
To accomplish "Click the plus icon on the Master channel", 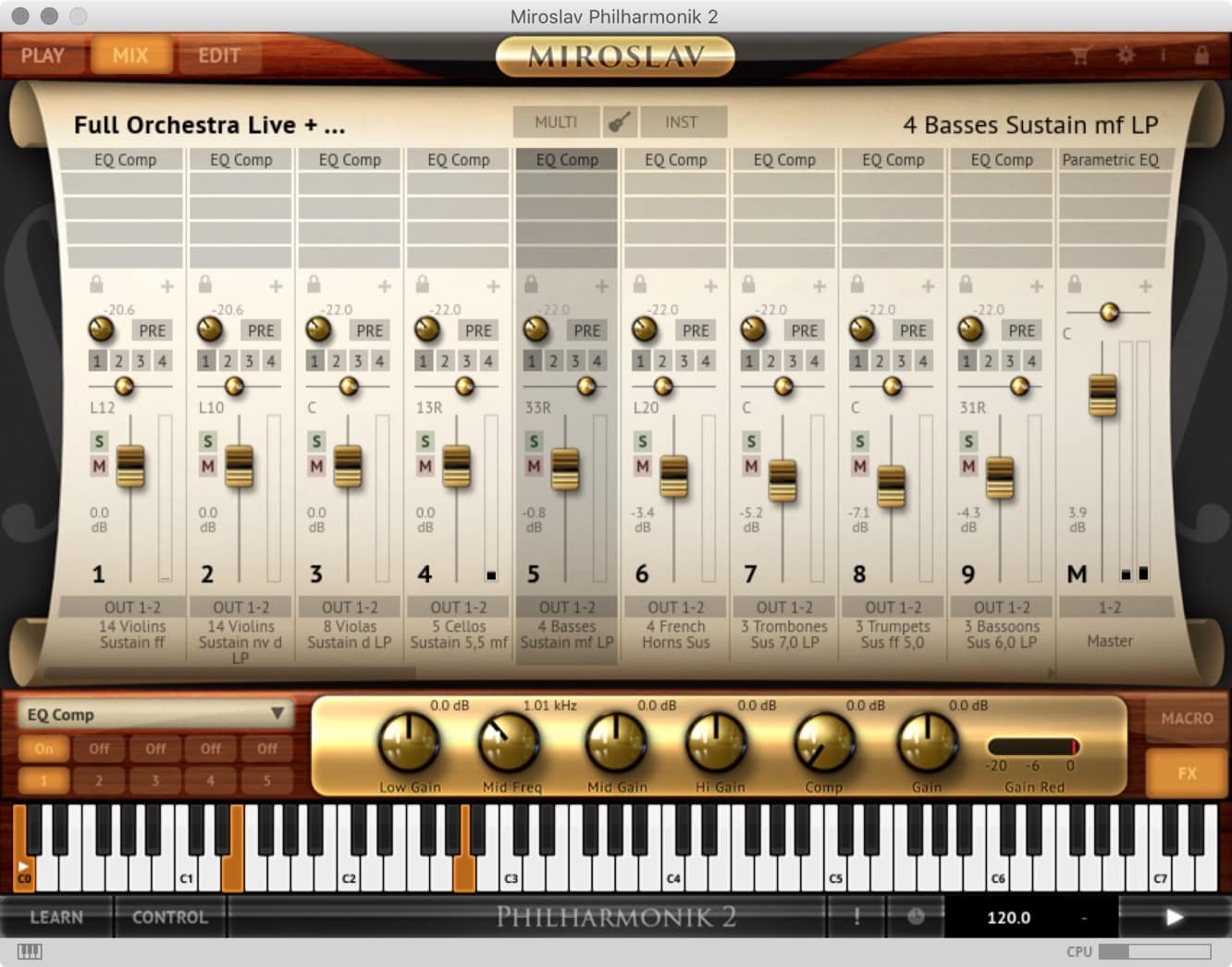I will [x=1145, y=287].
